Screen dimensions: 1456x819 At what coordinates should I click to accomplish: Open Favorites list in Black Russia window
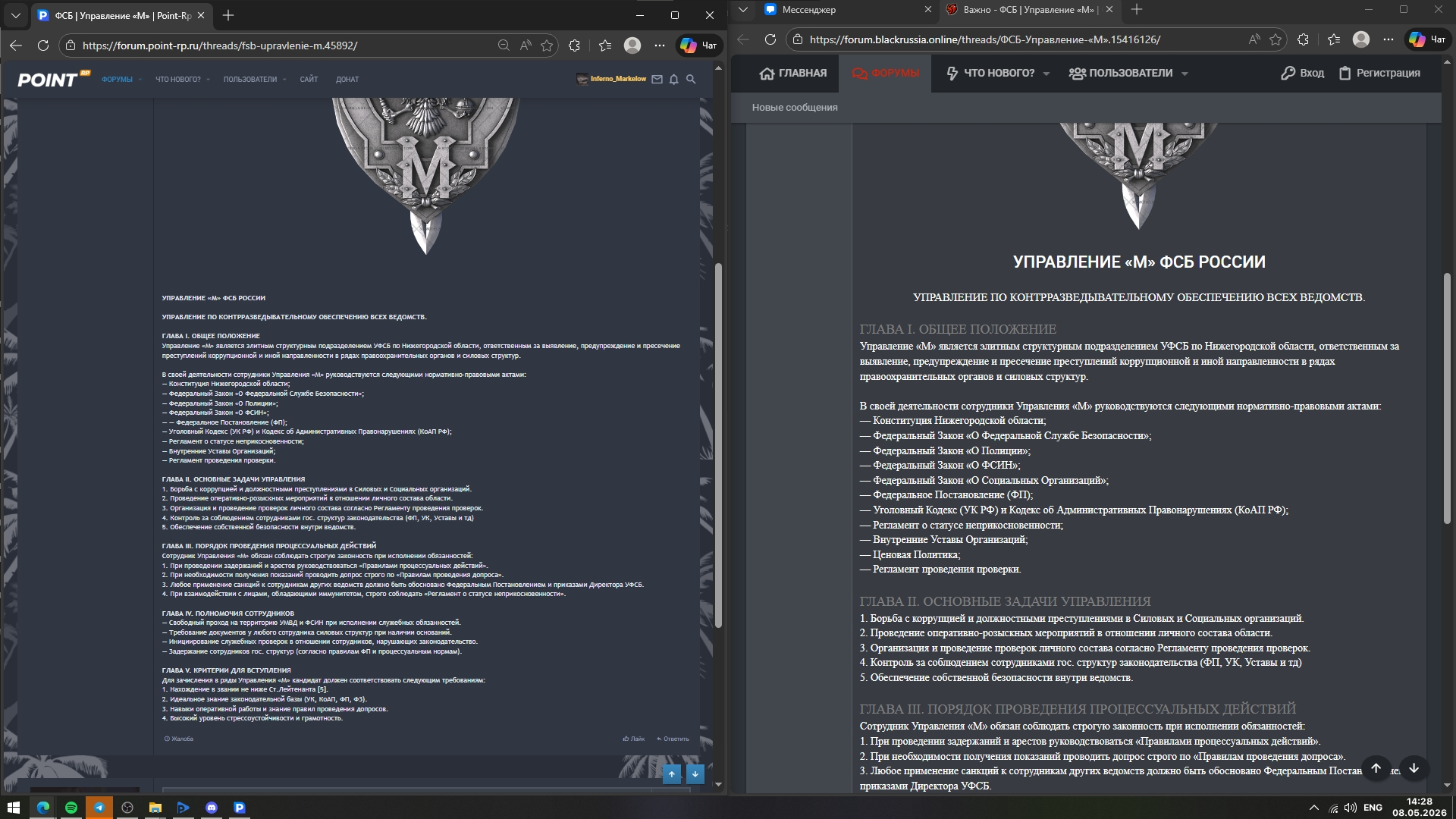pyautogui.click(x=1334, y=39)
